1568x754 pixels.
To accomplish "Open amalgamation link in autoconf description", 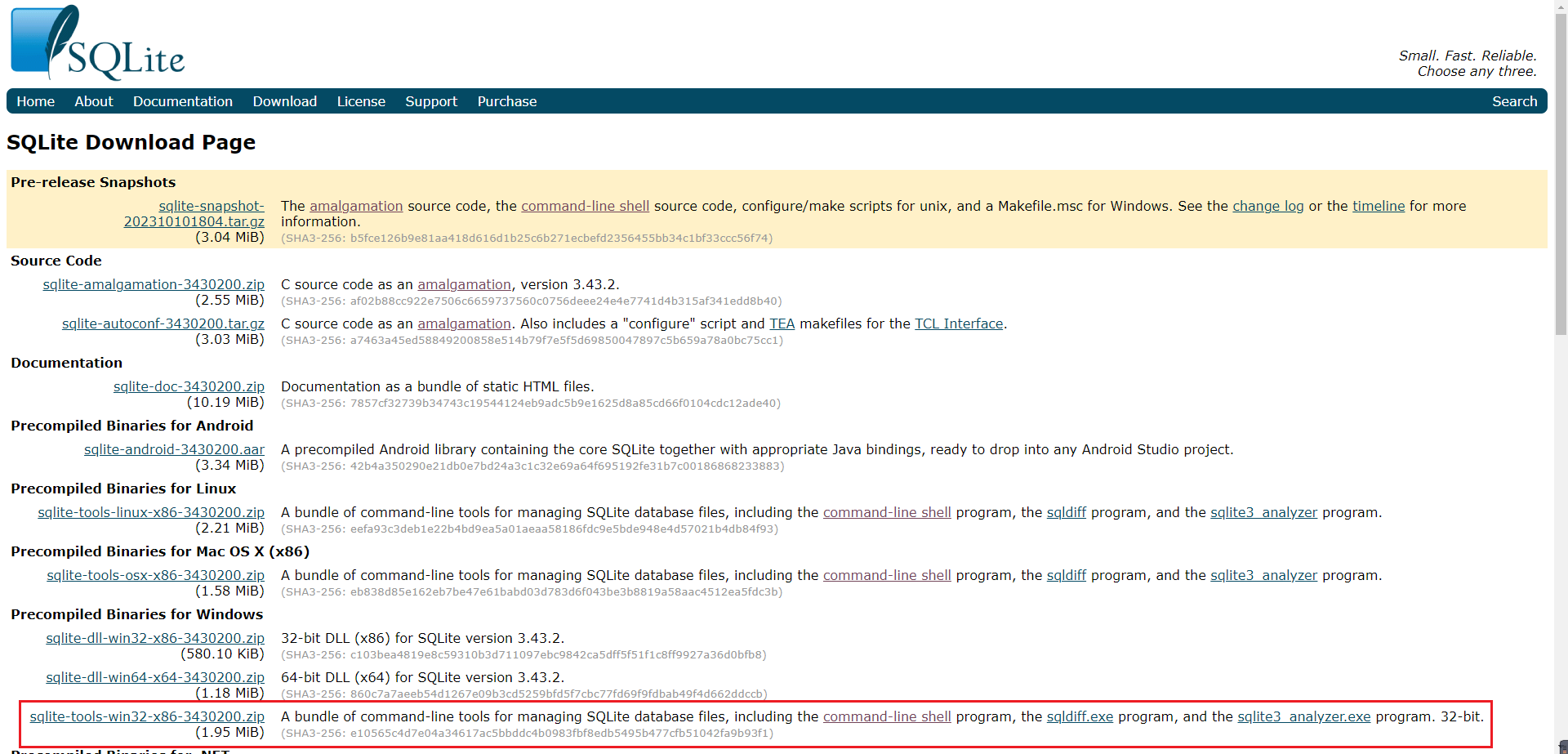I will coord(464,323).
